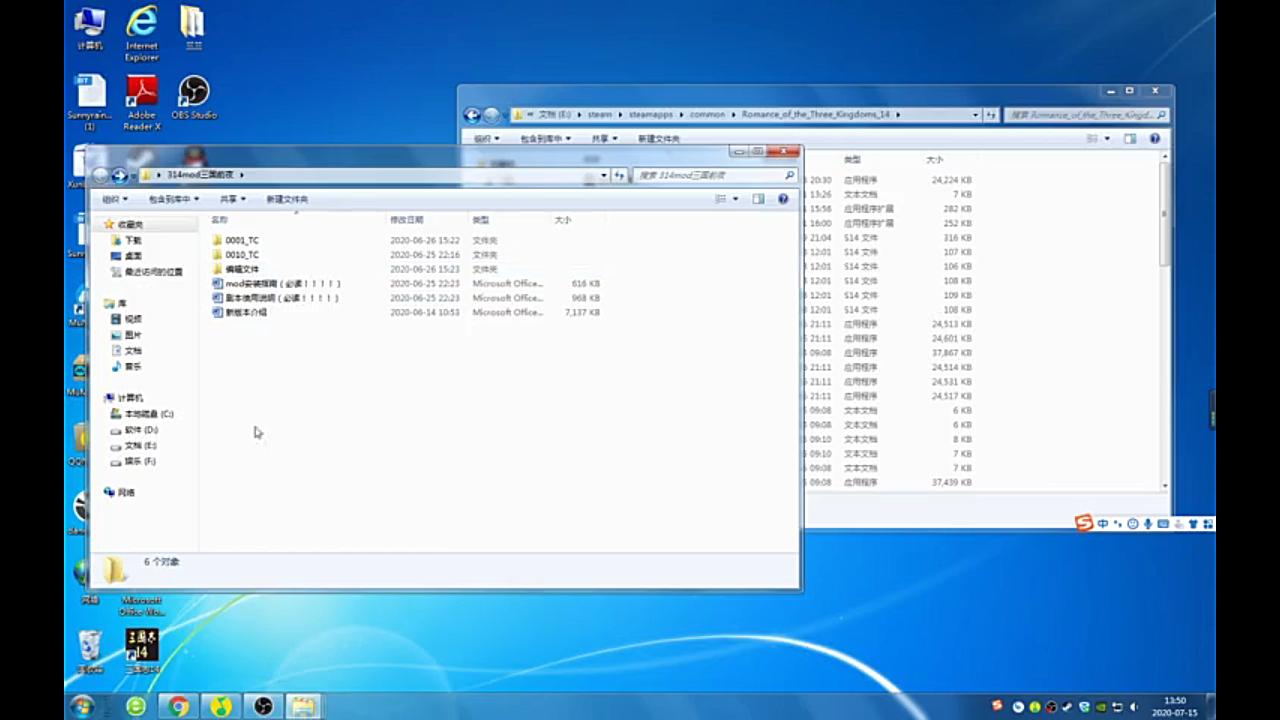
Task: Click the steam breadcrumb in rear window
Action: pyautogui.click(x=600, y=115)
